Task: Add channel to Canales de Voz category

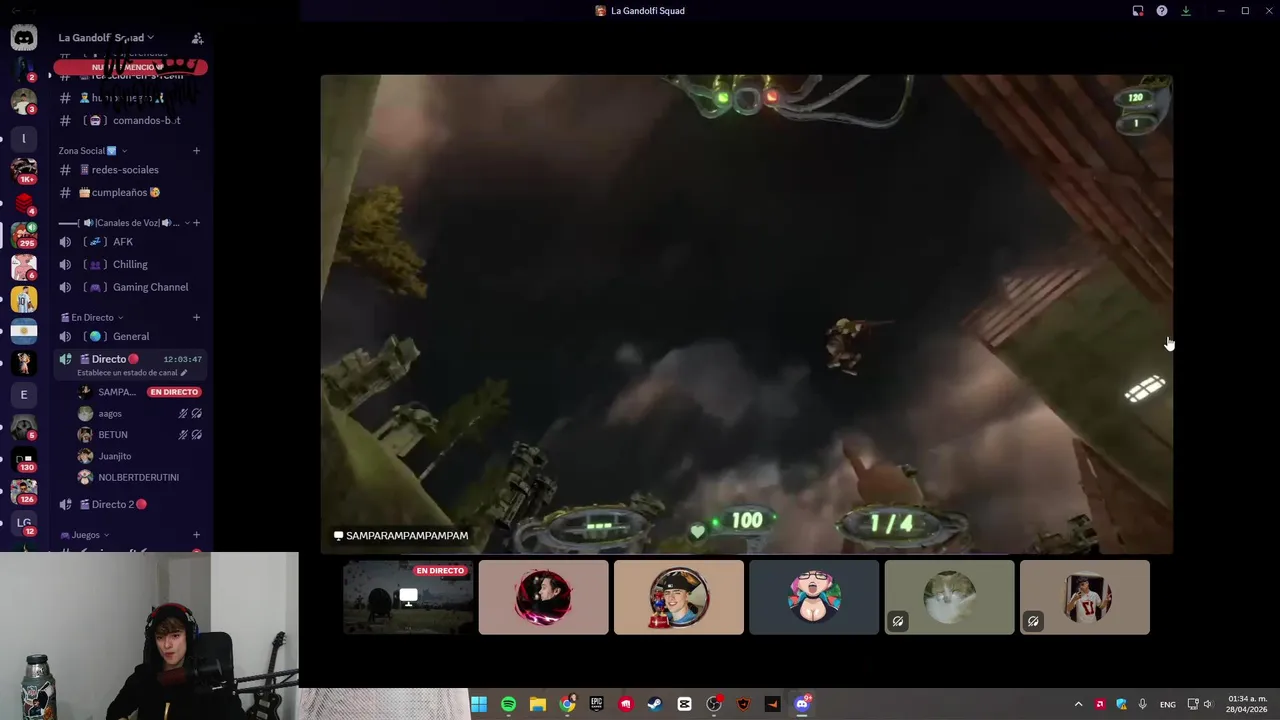Action: [196, 223]
